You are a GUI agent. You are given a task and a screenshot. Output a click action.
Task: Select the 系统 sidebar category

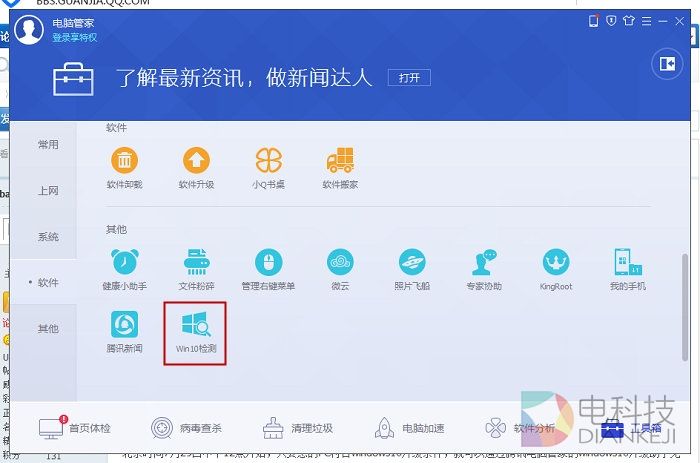tap(43, 237)
